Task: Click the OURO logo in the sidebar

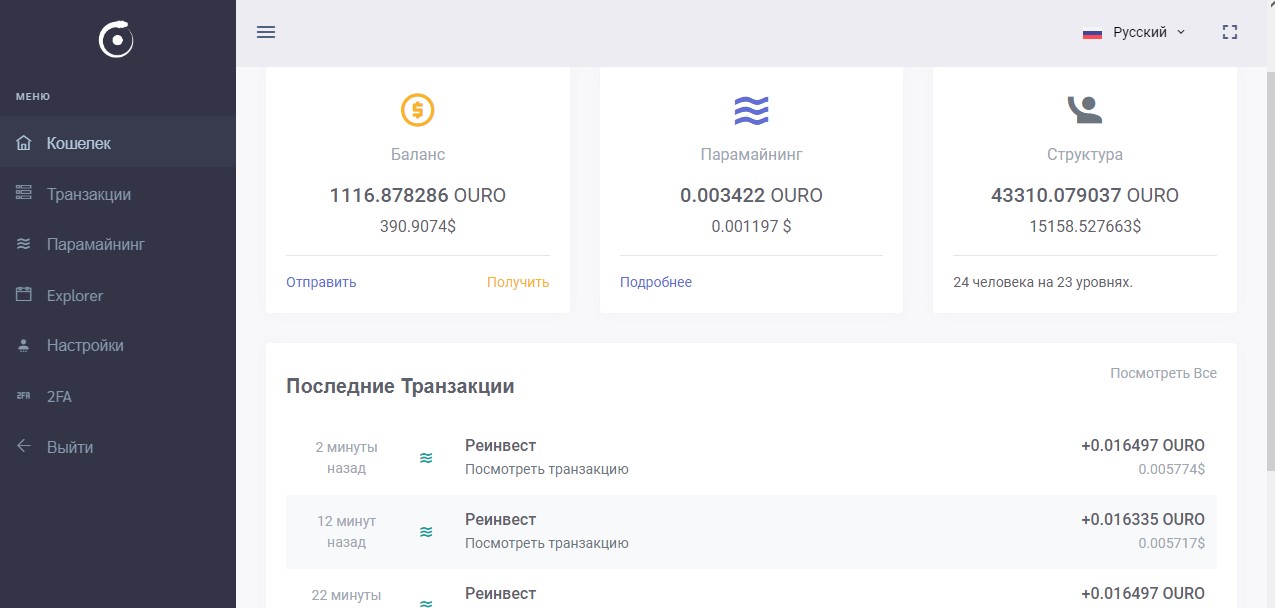Action: click(x=116, y=40)
